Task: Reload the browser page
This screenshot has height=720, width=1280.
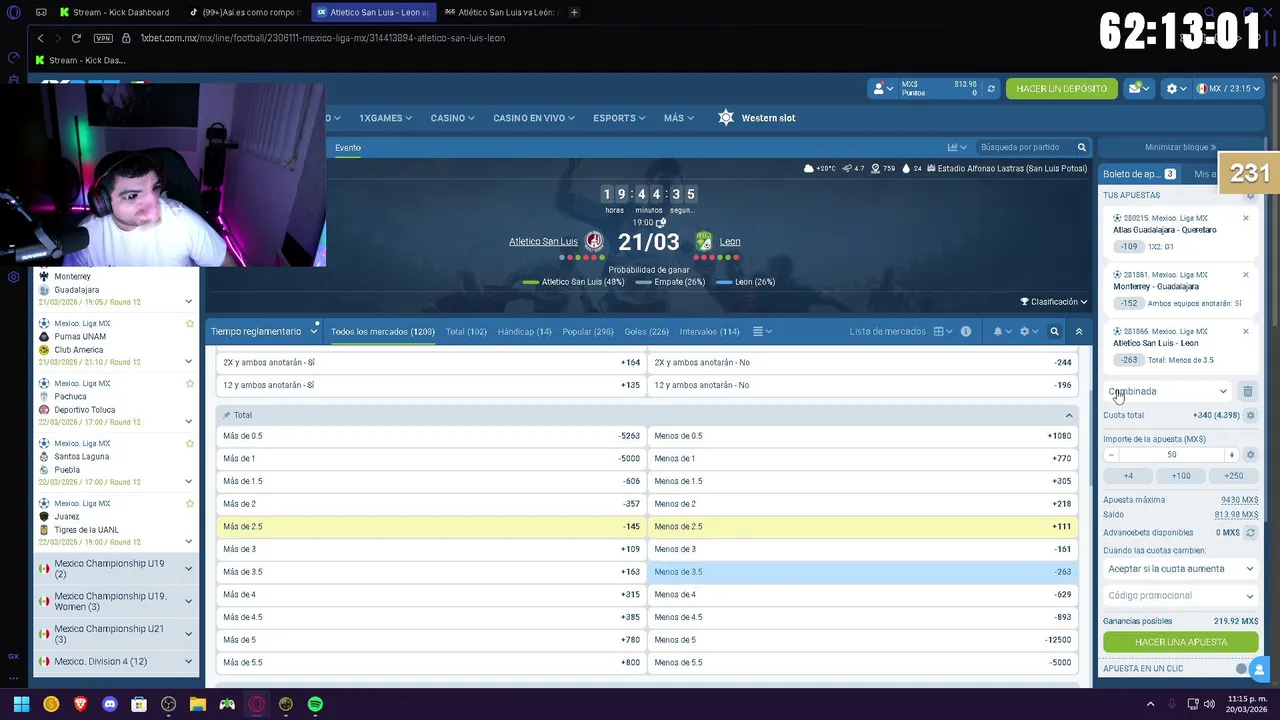Action: pyautogui.click(x=76, y=38)
